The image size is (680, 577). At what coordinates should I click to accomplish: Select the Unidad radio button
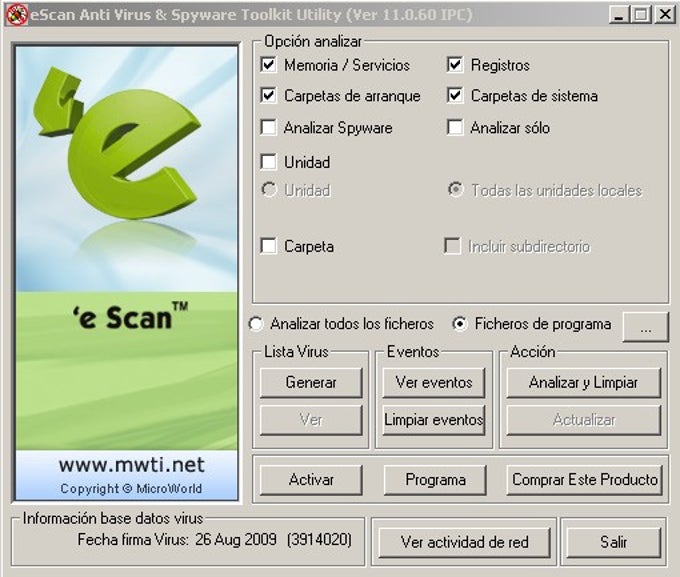pyautogui.click(x=269, y=190)
